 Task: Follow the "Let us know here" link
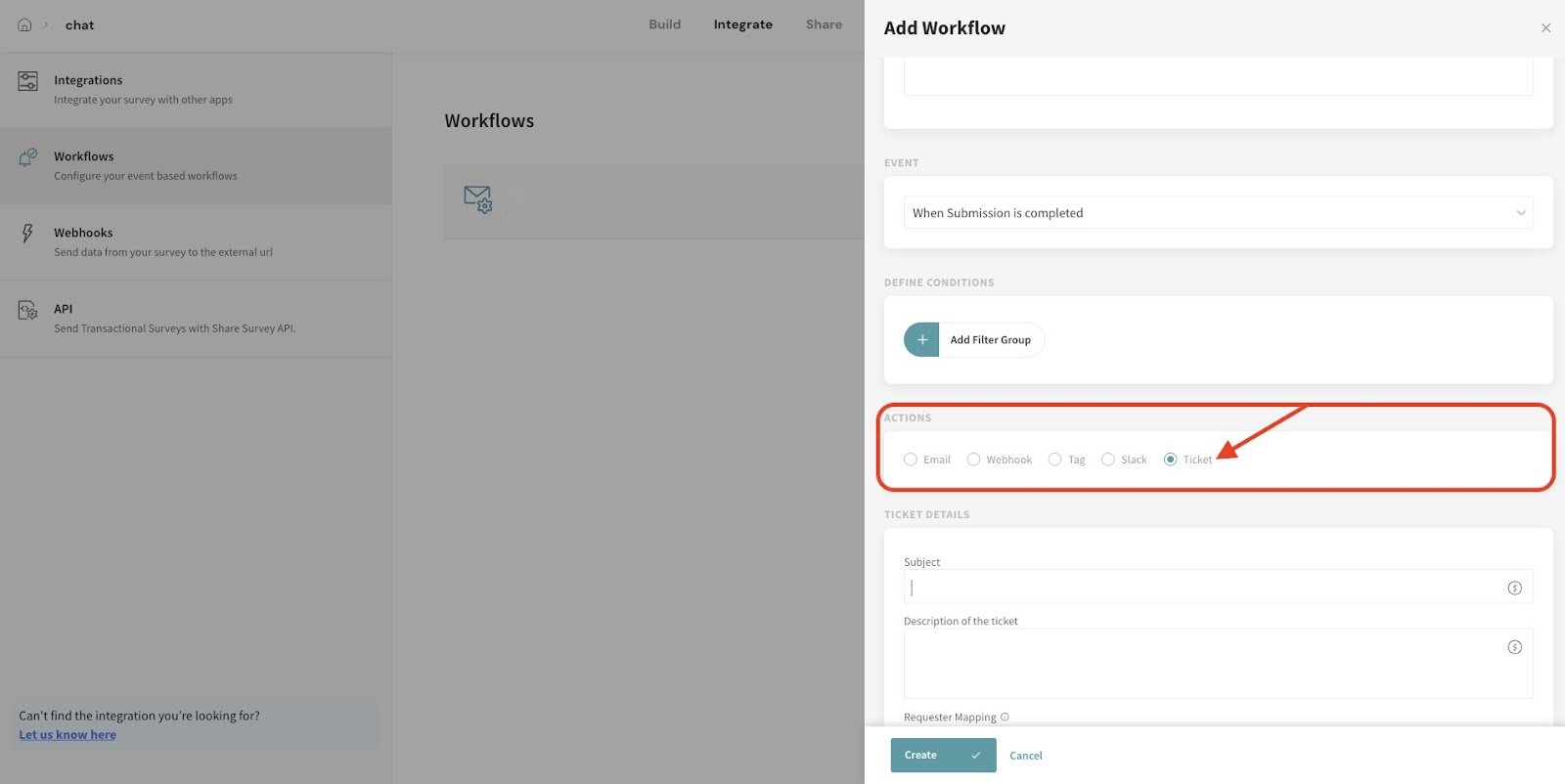[x=67, y=735]
